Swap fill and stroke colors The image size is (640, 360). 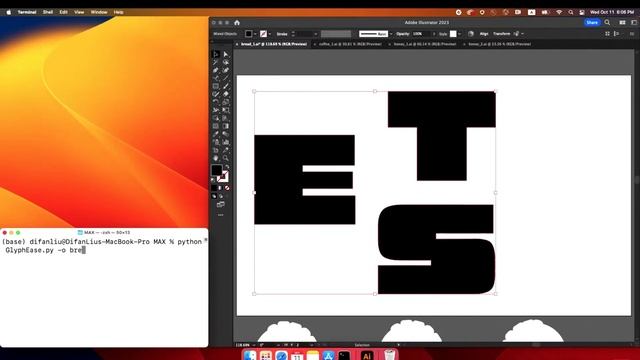point(227,167)
